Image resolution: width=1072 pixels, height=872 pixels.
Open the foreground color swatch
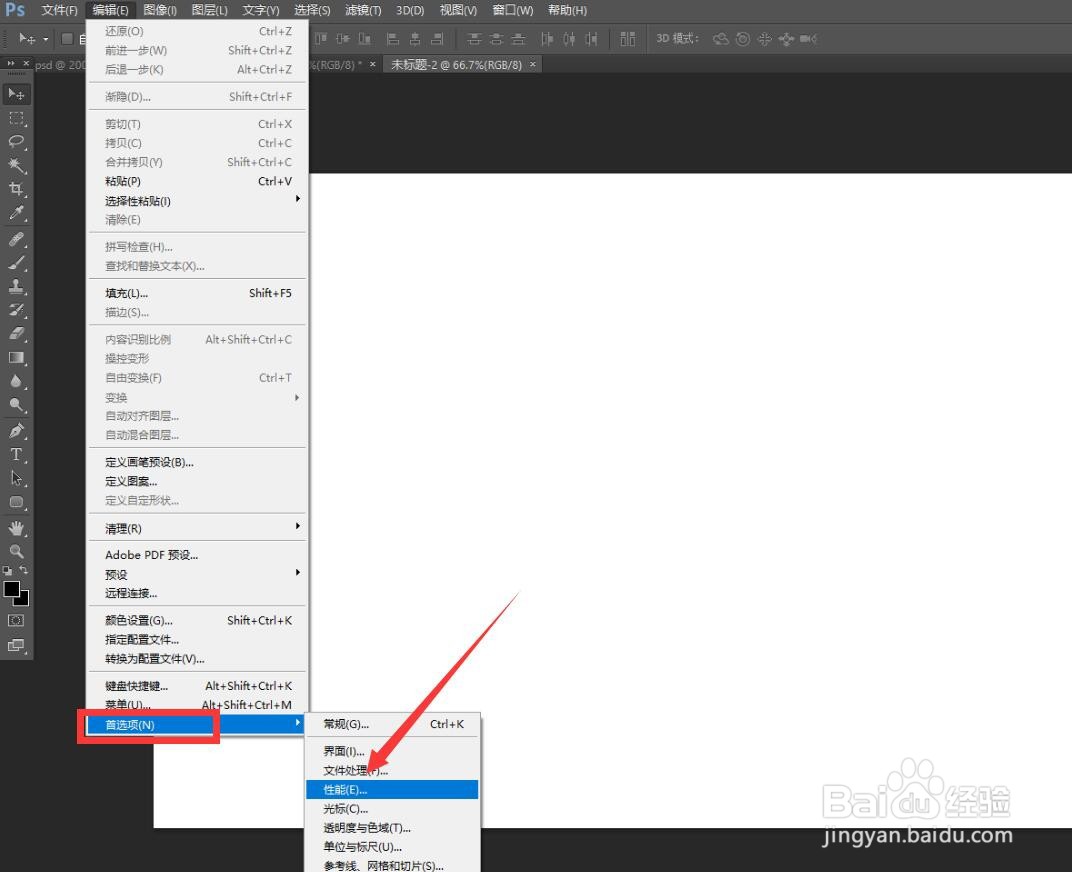tap(12, 589)
